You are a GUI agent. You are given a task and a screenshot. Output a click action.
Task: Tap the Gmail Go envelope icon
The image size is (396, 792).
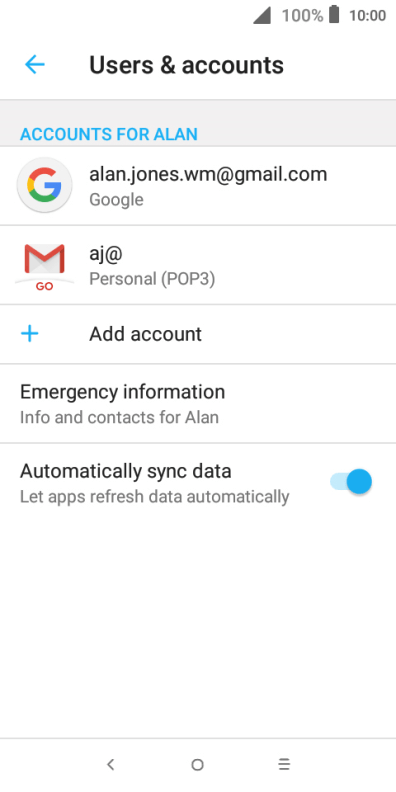pyautogui.click(x=44, y=266)
